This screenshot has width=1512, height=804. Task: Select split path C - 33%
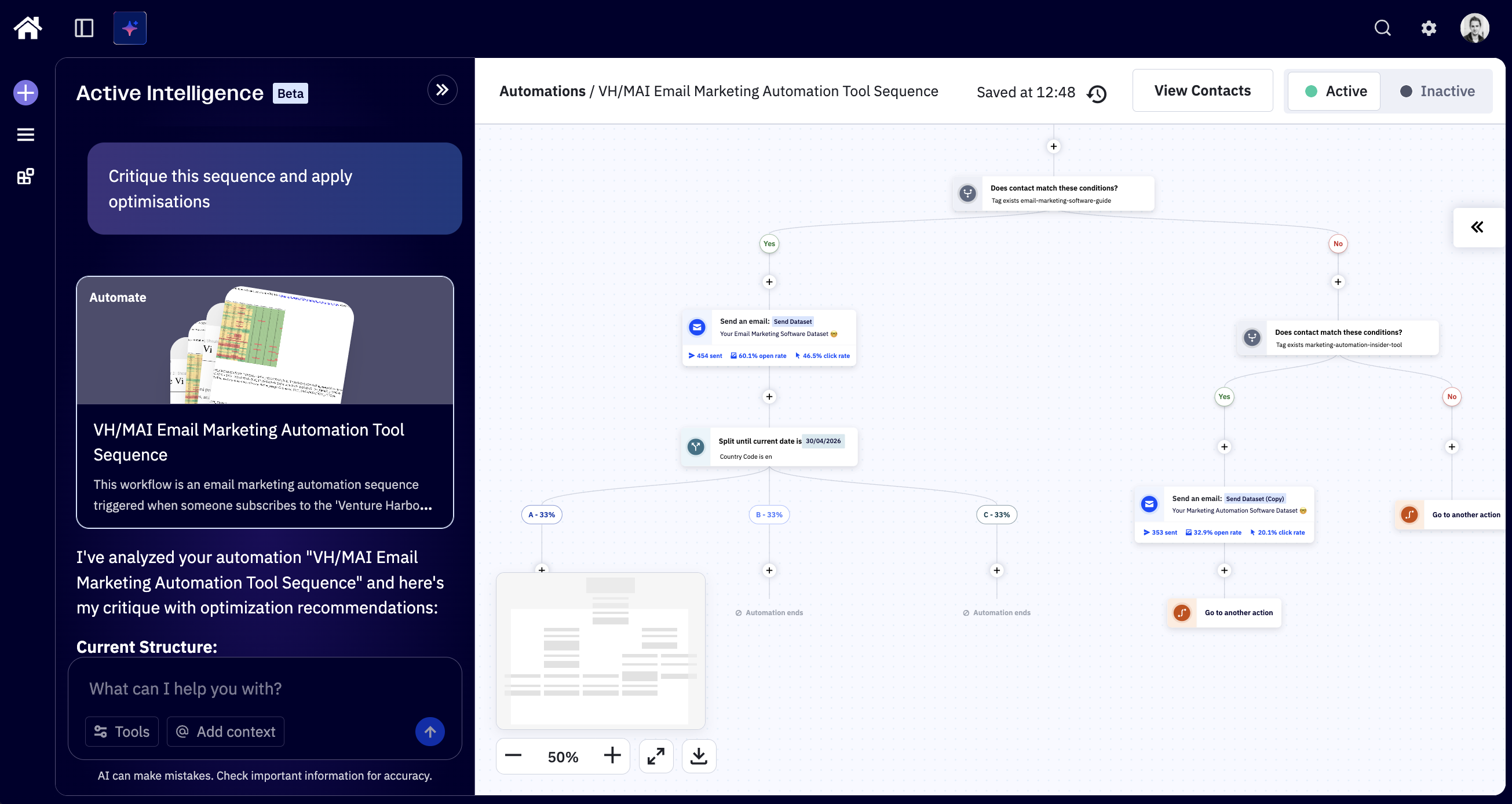[x=996, y=515]
